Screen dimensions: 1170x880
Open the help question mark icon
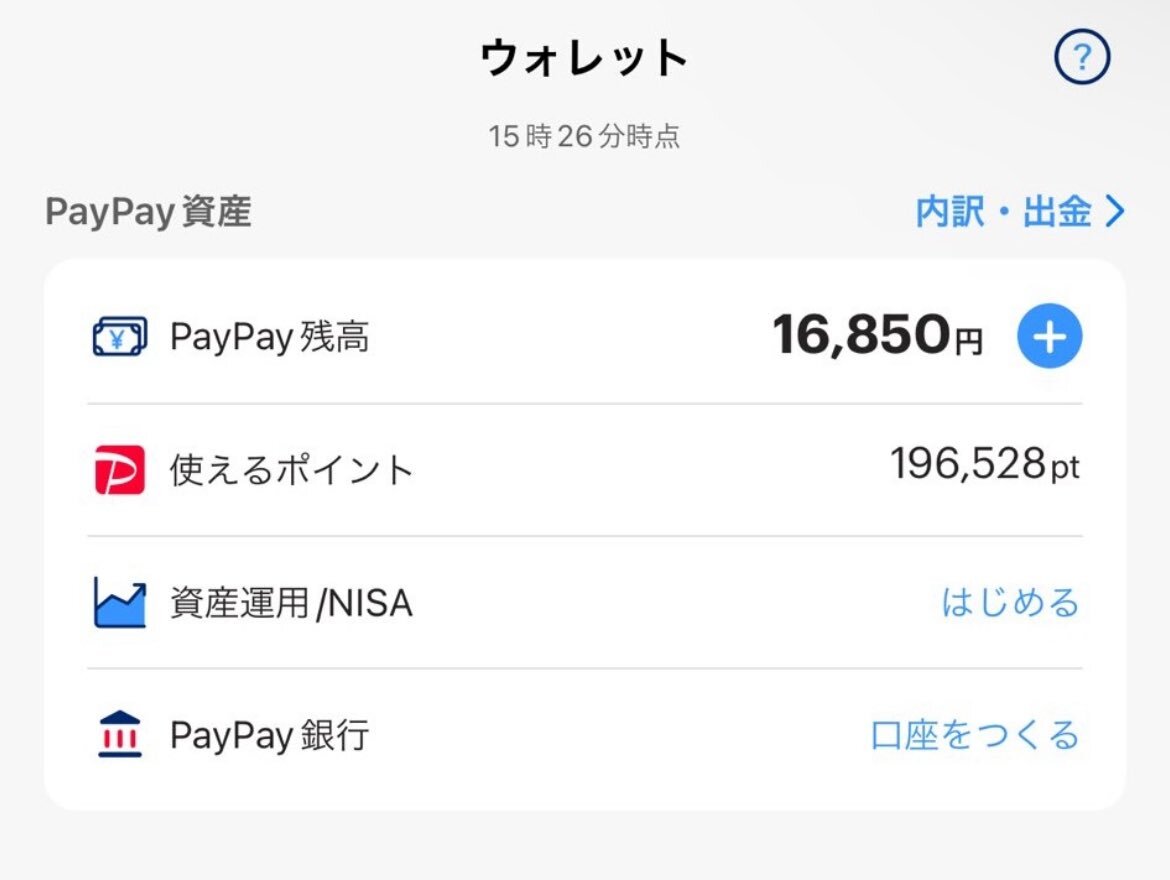tap(1082, 57)
